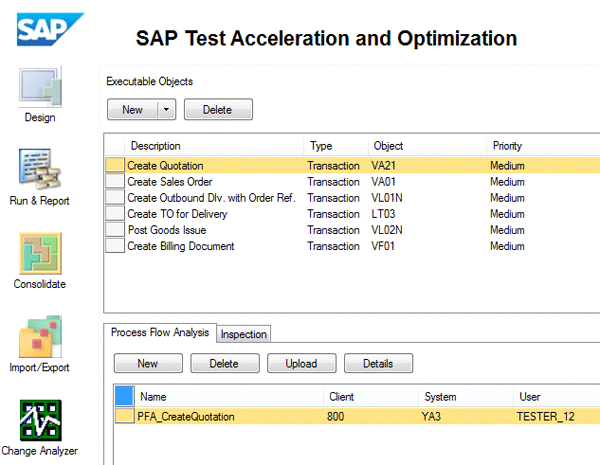Open the Import/Export icon

[x=40, y=338]
